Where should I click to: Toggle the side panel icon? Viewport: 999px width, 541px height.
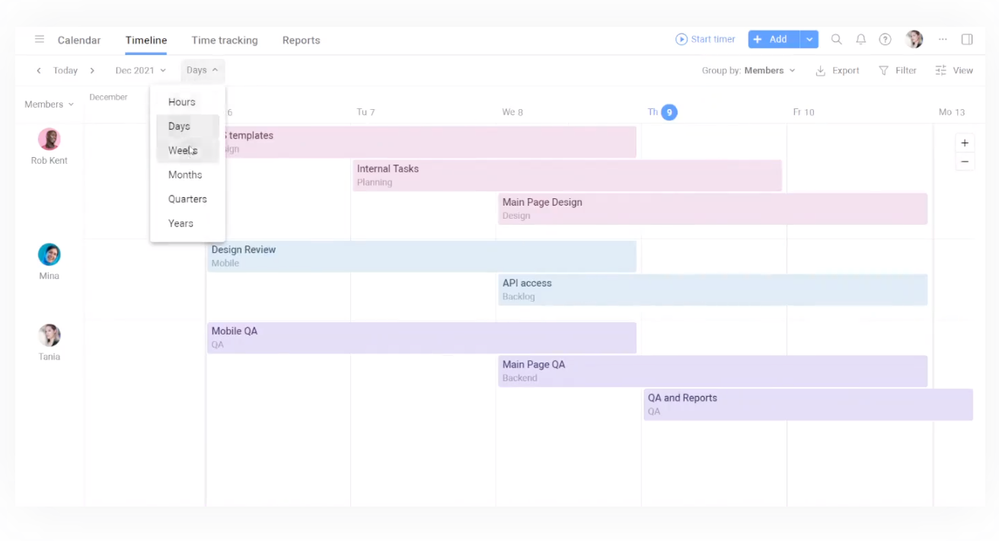pyautogui.click(x=967, y=40)
